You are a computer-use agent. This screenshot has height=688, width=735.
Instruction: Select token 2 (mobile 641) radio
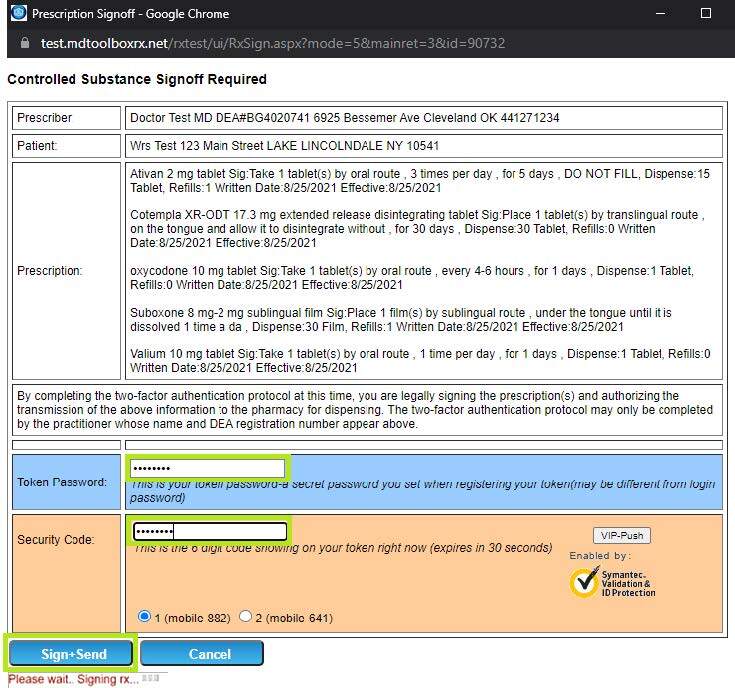pyautogui.click(x=245, y=616)
